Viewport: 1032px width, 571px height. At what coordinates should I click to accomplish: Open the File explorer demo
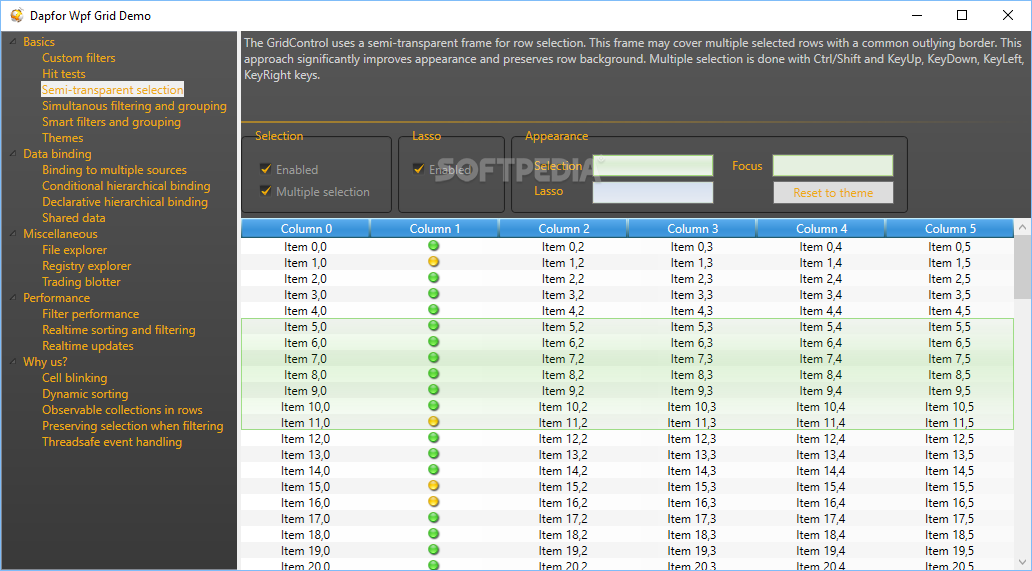pyautogui.click(x=74, y=250)
